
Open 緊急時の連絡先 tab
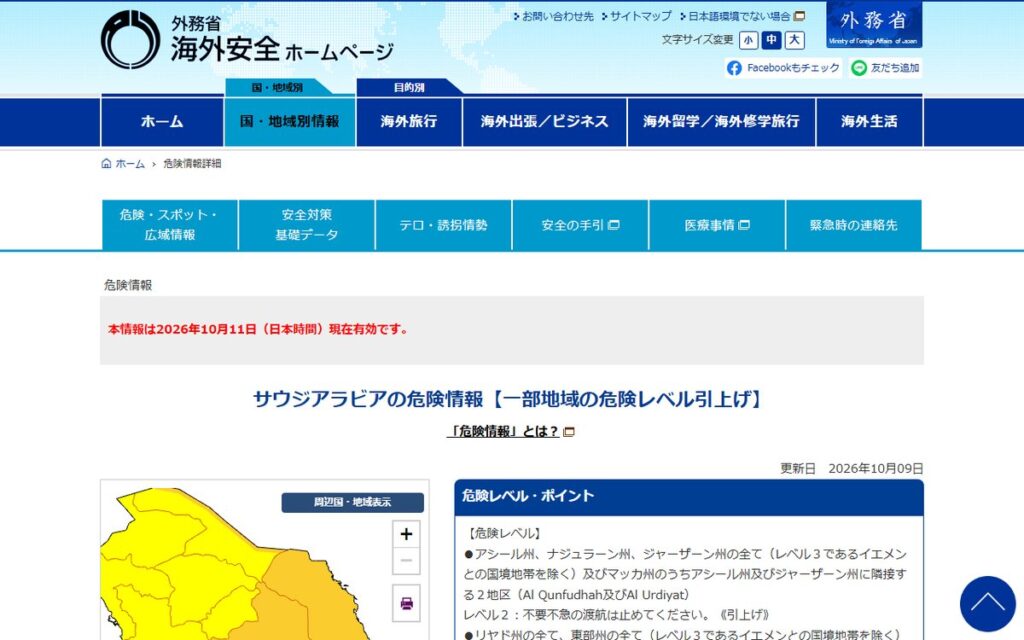[854, 225]
